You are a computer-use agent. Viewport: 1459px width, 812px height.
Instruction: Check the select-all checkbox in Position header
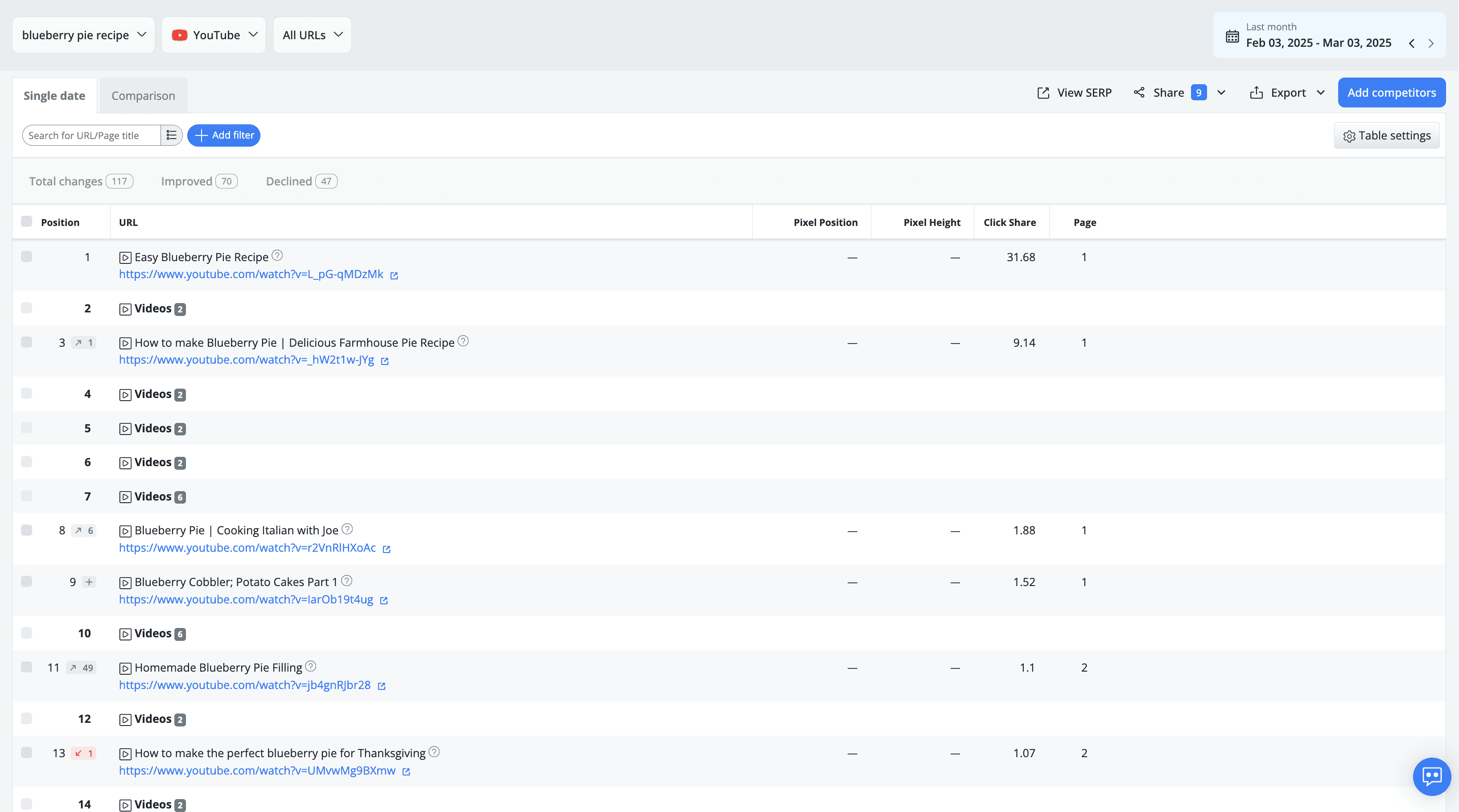tap(27, 221)
